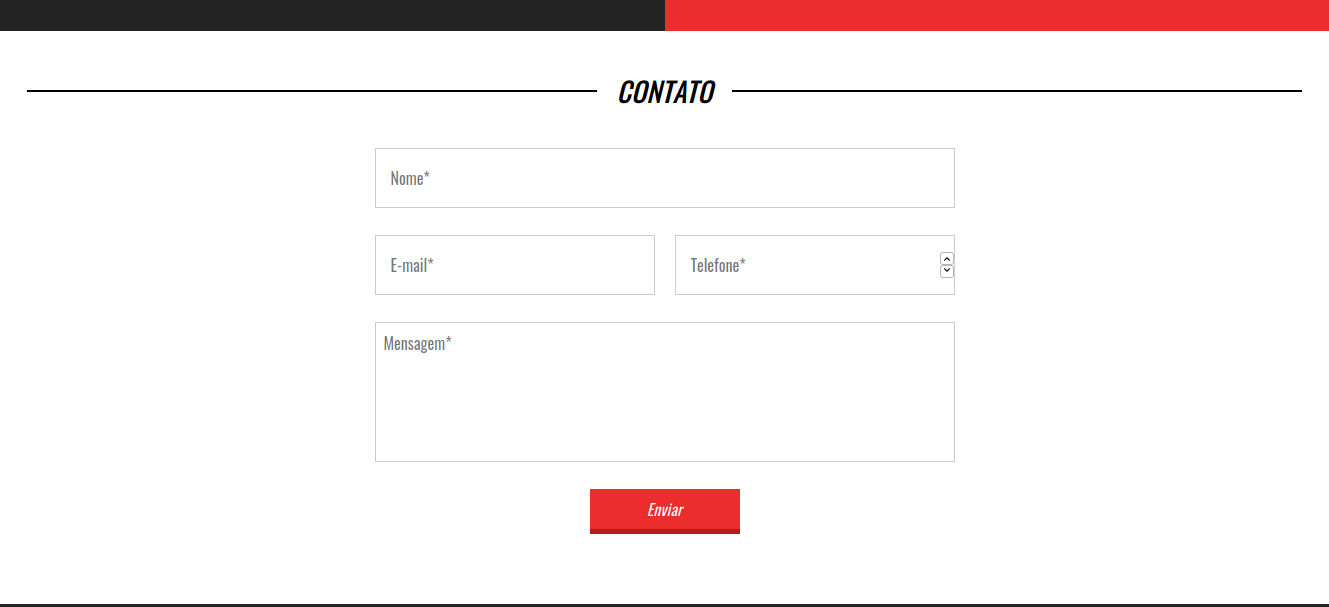Click the divider line right of CONTATO
This screenshot has height=607, width=1329.
[x=1017, y=91]
